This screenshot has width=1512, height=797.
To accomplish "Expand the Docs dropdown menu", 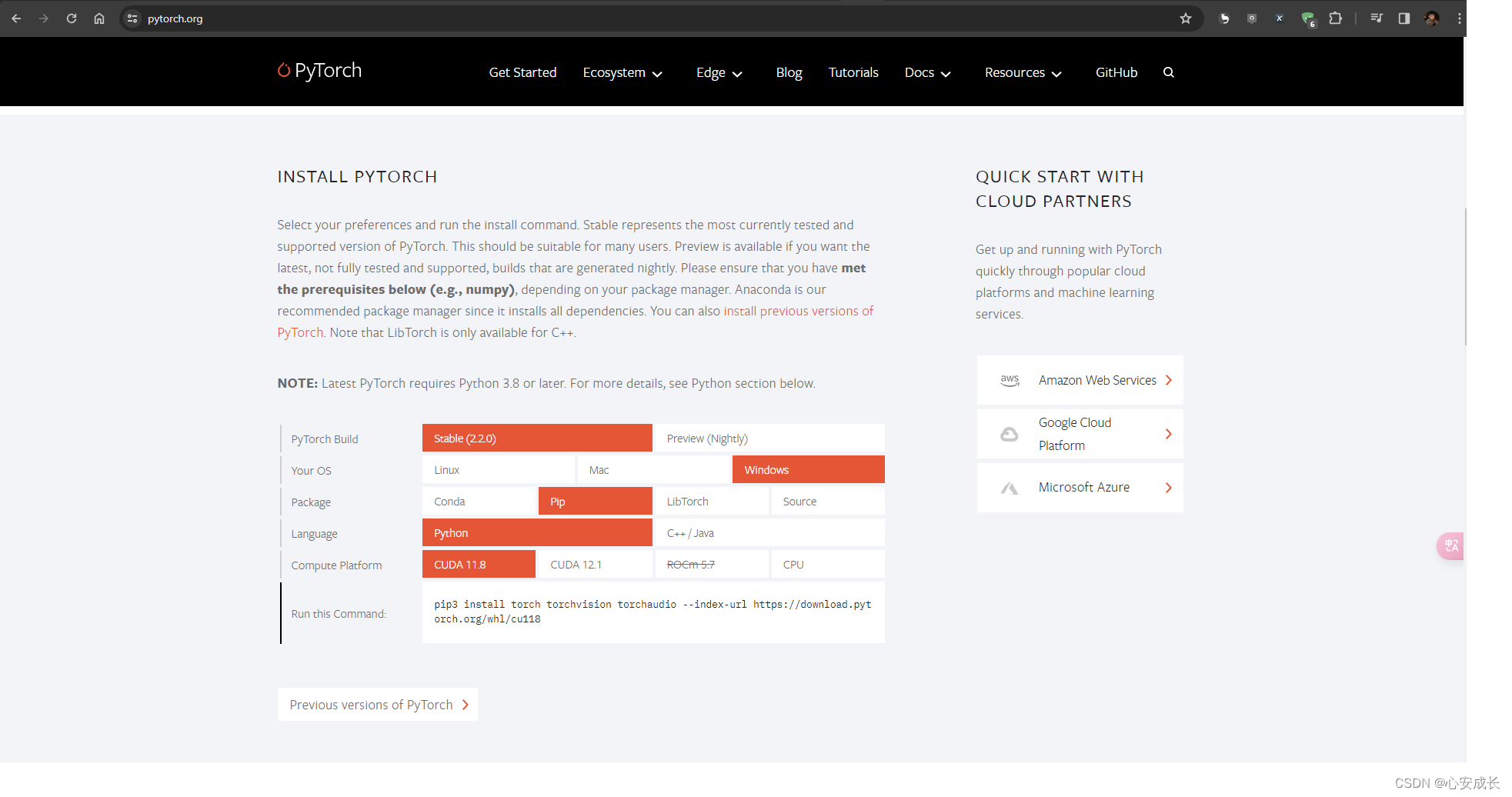I will pyautogui.click(x=927, y=73).
